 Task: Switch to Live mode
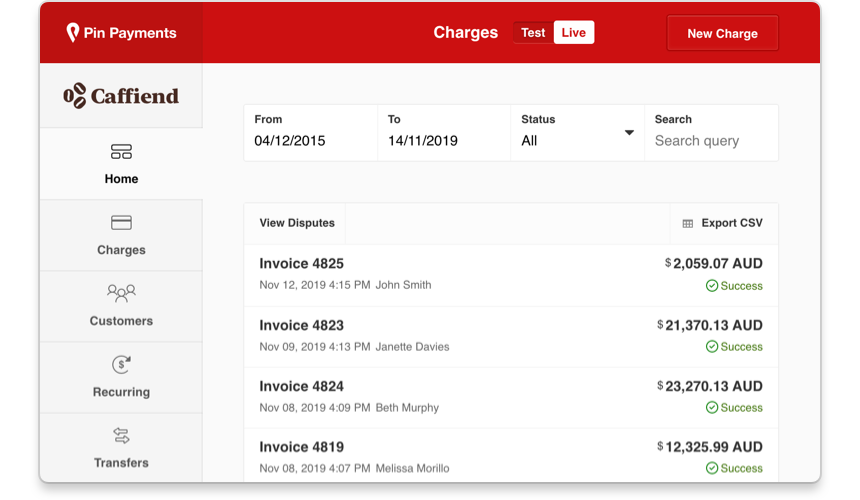[x=574, y=33]
